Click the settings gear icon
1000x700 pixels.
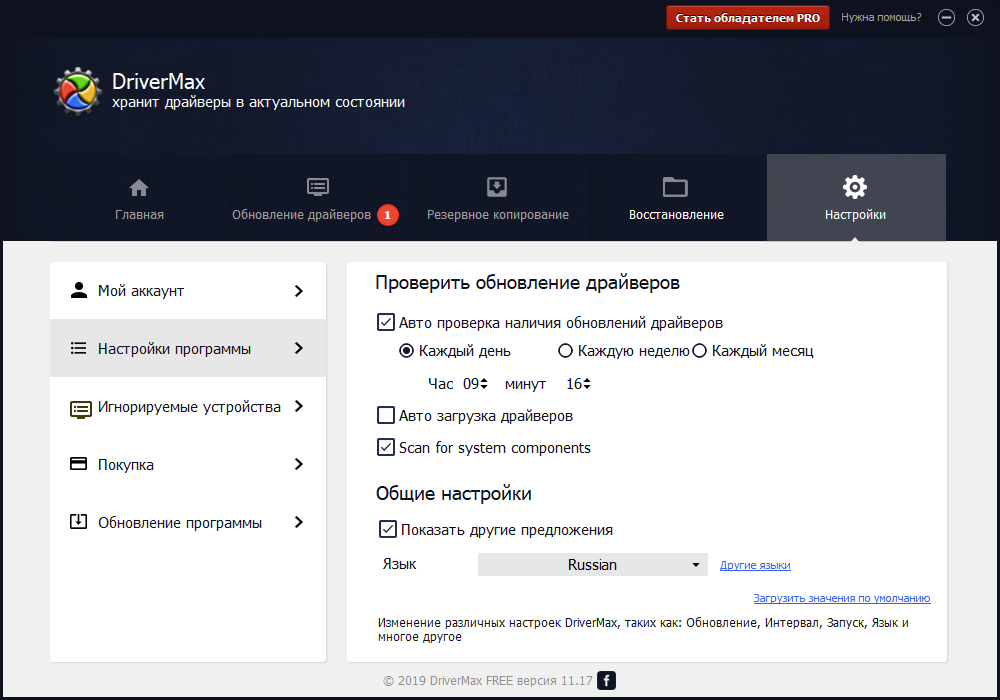click(x=855, y=187)
